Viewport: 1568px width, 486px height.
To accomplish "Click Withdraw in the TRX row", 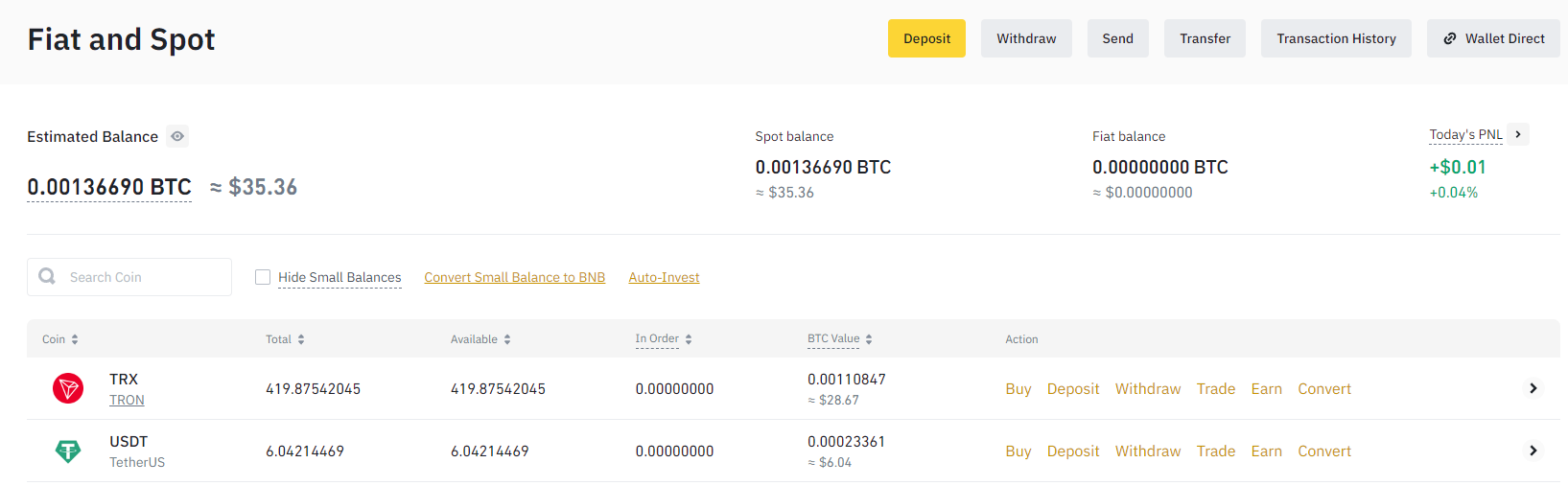I will tap(1147, 388).
